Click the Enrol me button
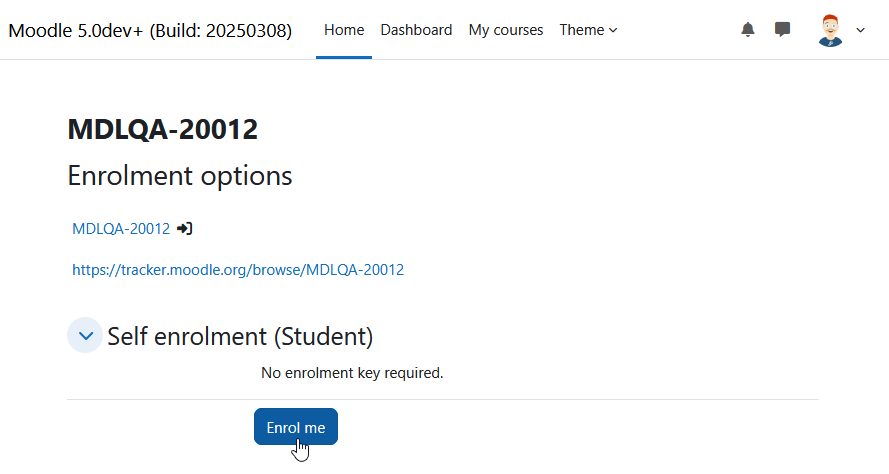 [296, 427]
